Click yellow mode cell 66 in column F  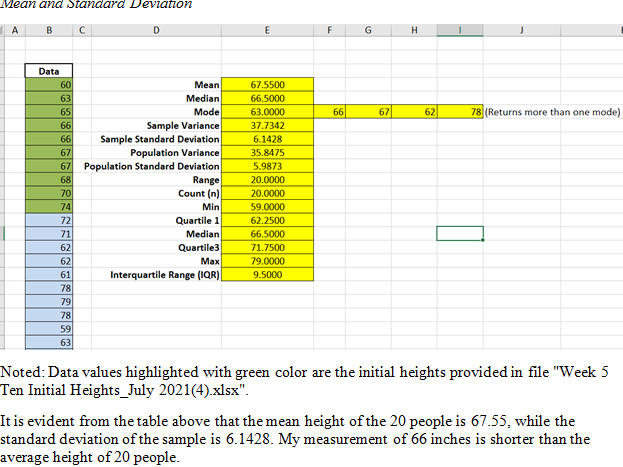pos(329,112)
